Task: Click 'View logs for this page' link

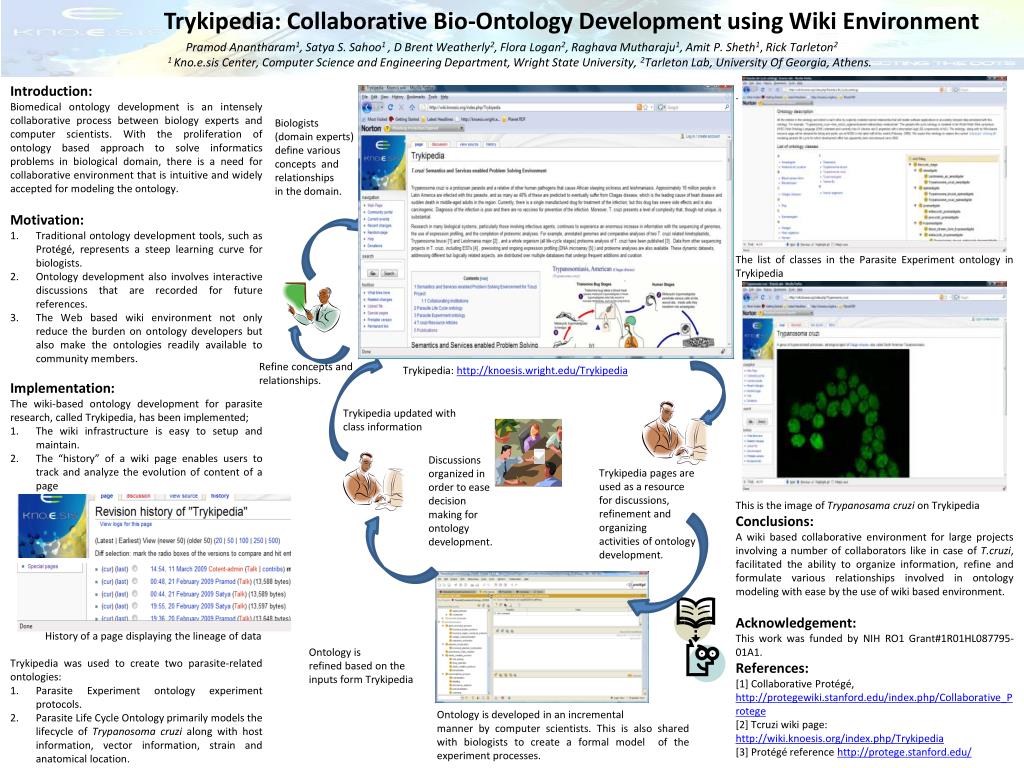Action: coord(125,524)
